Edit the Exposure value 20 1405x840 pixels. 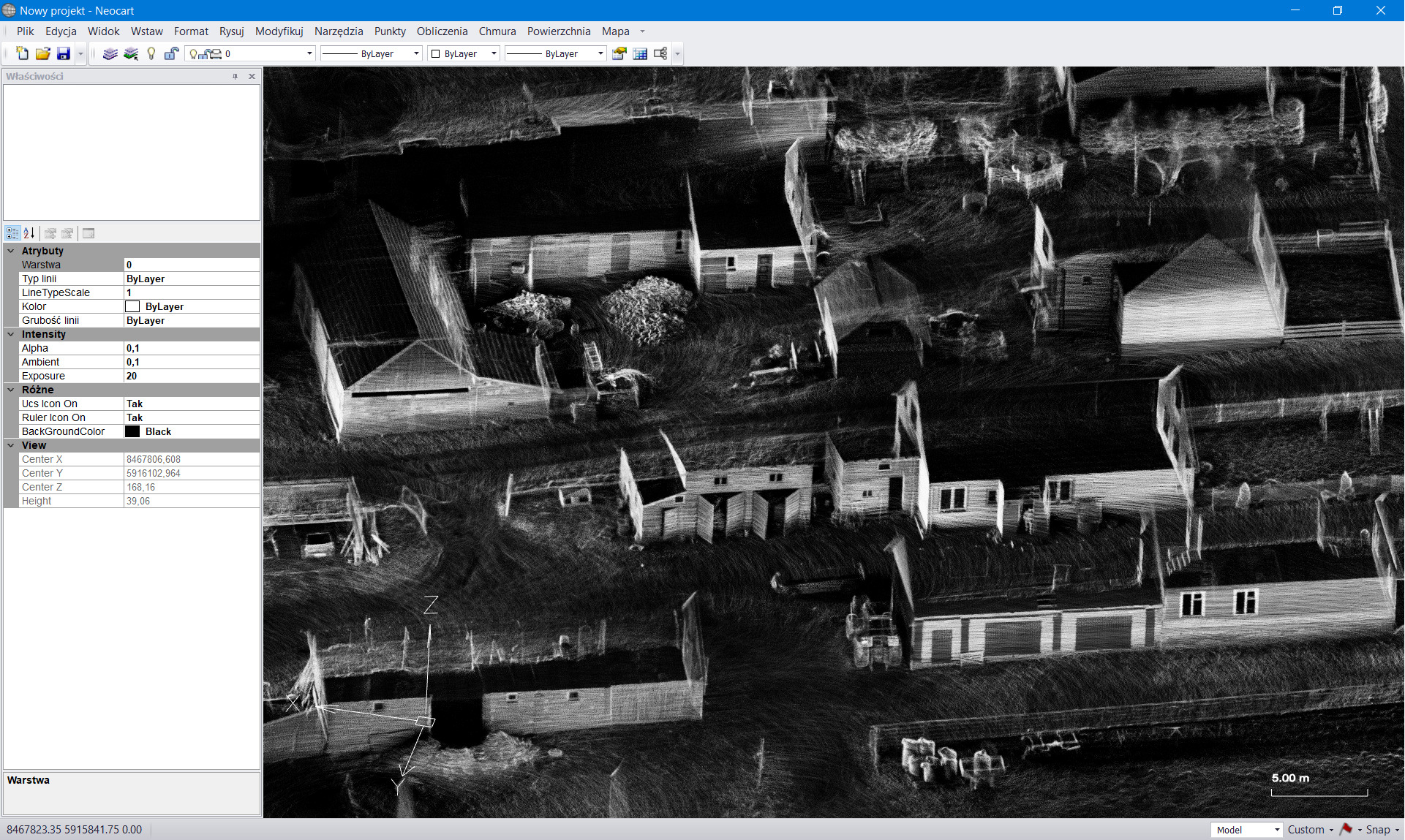click(192, 376)
